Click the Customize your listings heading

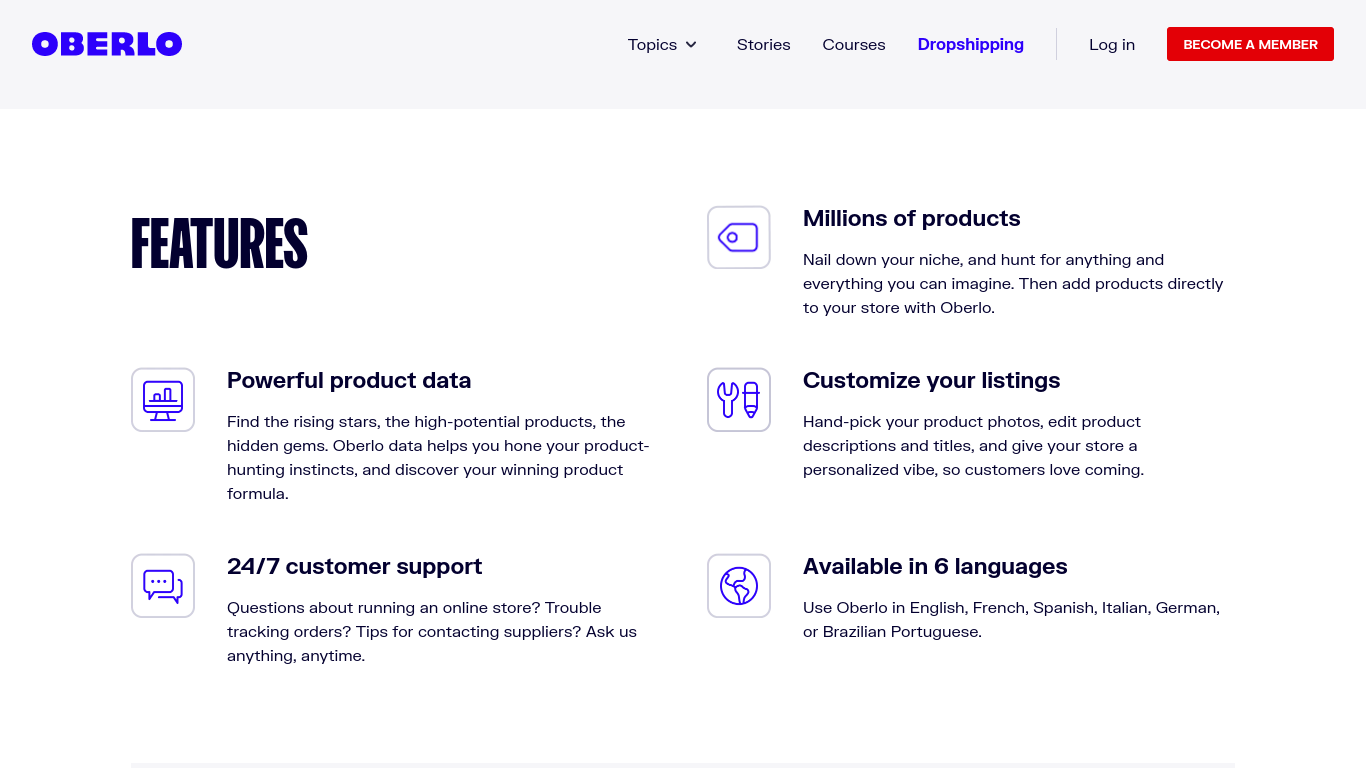[931, 381]
